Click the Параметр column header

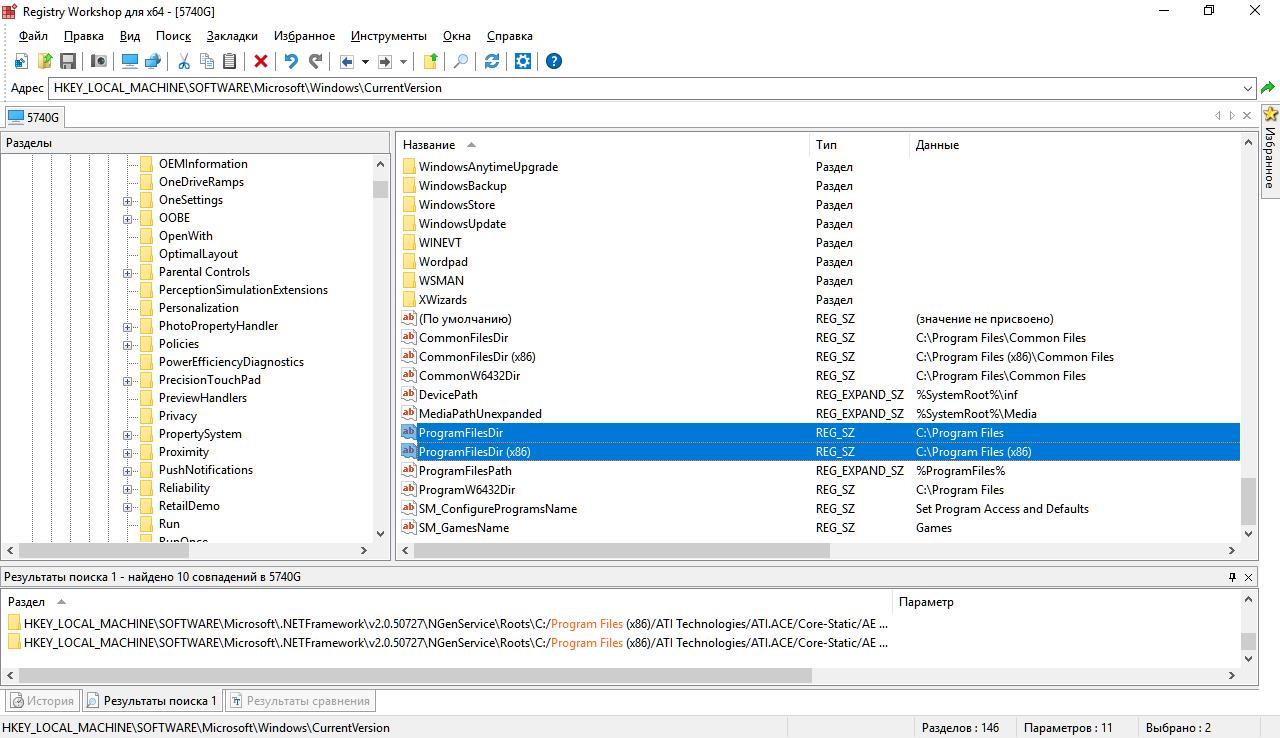click(1066, 602)
